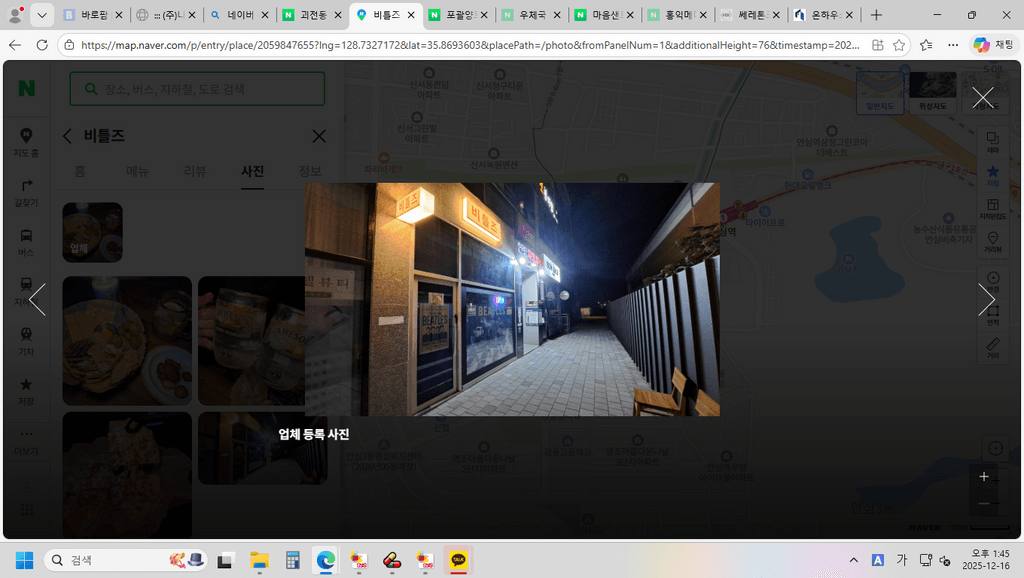Open KakaoTalk from the taskbar

pyautogui.click(x=458, y=560)
